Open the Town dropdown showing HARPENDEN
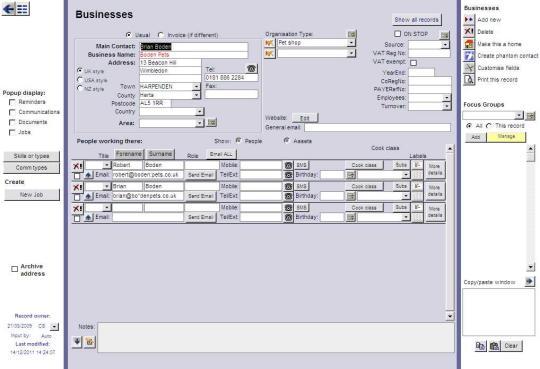Screen dimensions: 540x369 pyautogui.click(x=196, y=86)
